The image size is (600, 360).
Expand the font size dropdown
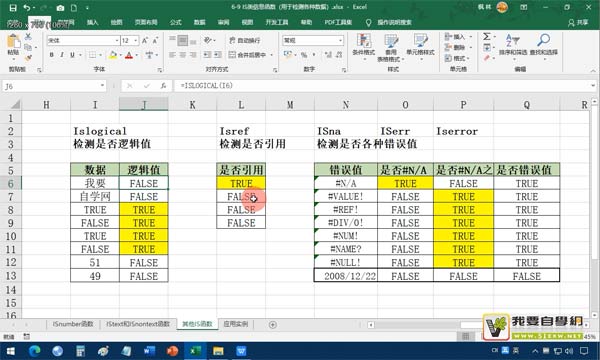pyautogui.click(x=136, y=41)
